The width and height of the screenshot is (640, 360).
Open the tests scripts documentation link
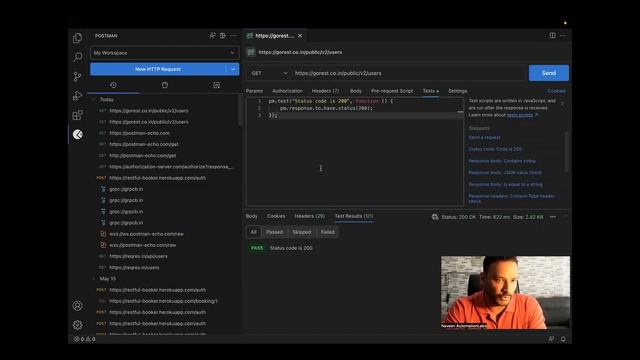(520, 115)
